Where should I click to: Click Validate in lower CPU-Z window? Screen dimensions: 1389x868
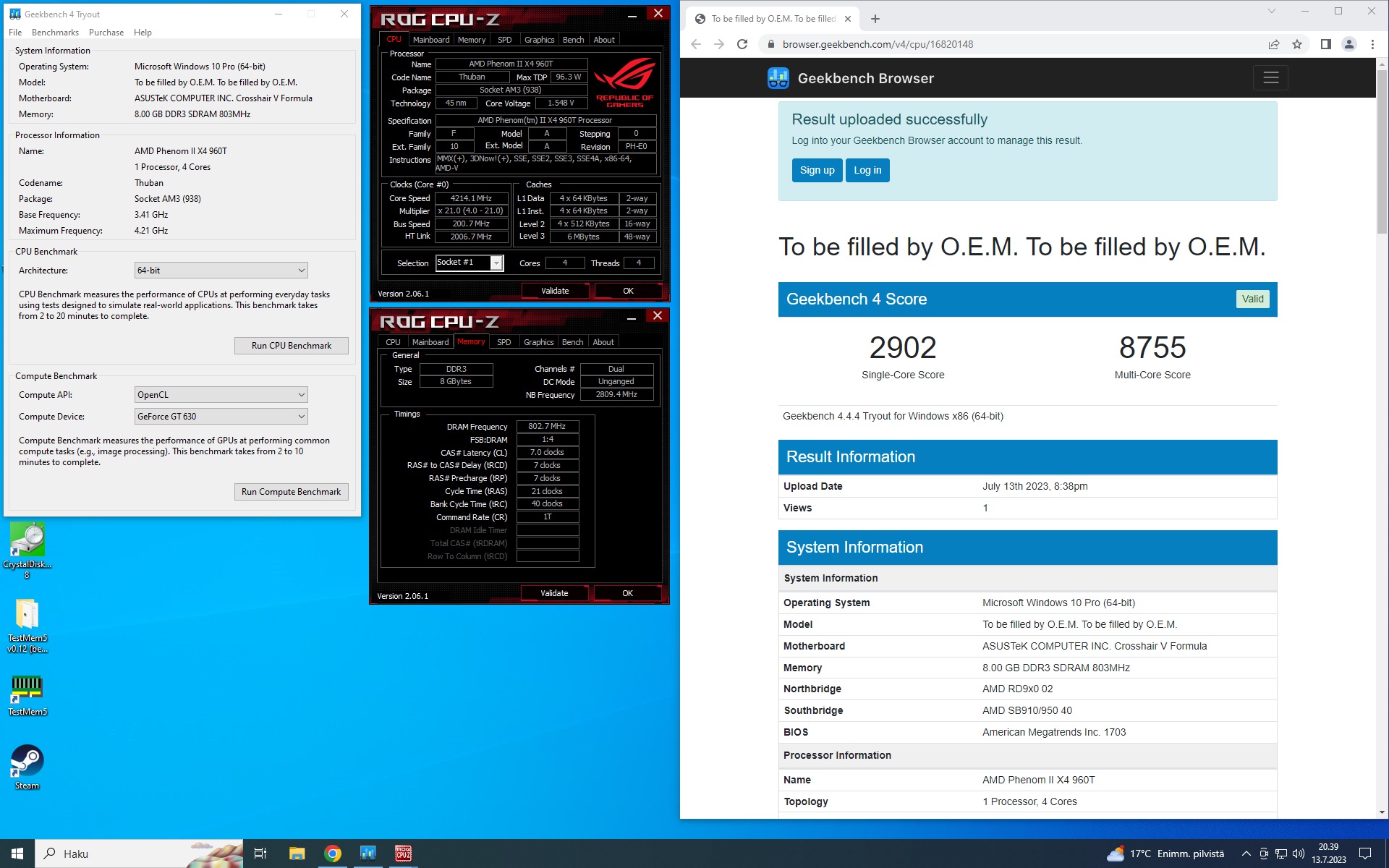tap(554, 593)
